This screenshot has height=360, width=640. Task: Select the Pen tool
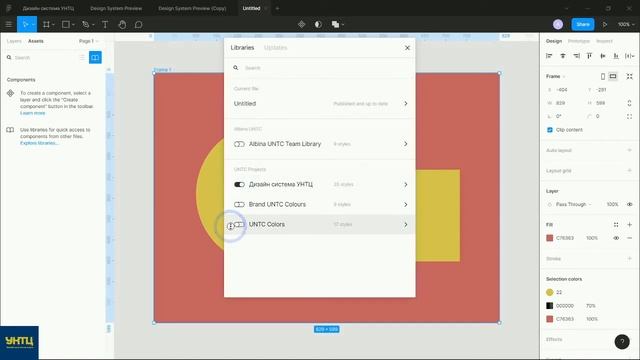coord(85,24)
